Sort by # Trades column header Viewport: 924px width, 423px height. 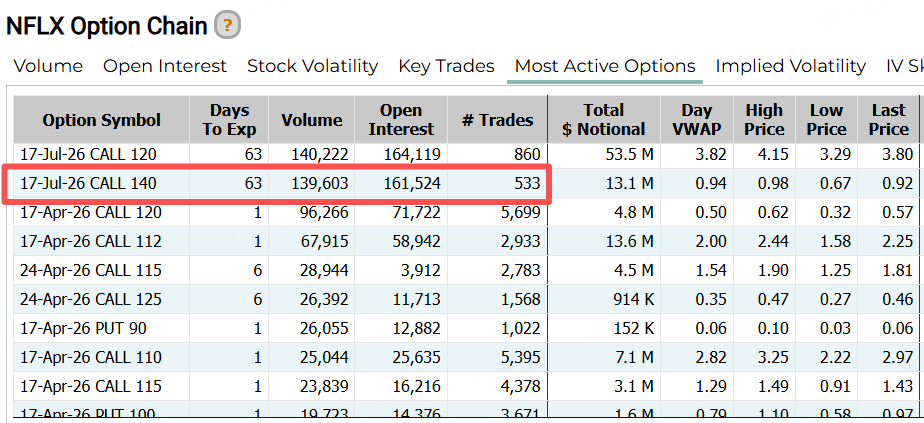point(497,120)
